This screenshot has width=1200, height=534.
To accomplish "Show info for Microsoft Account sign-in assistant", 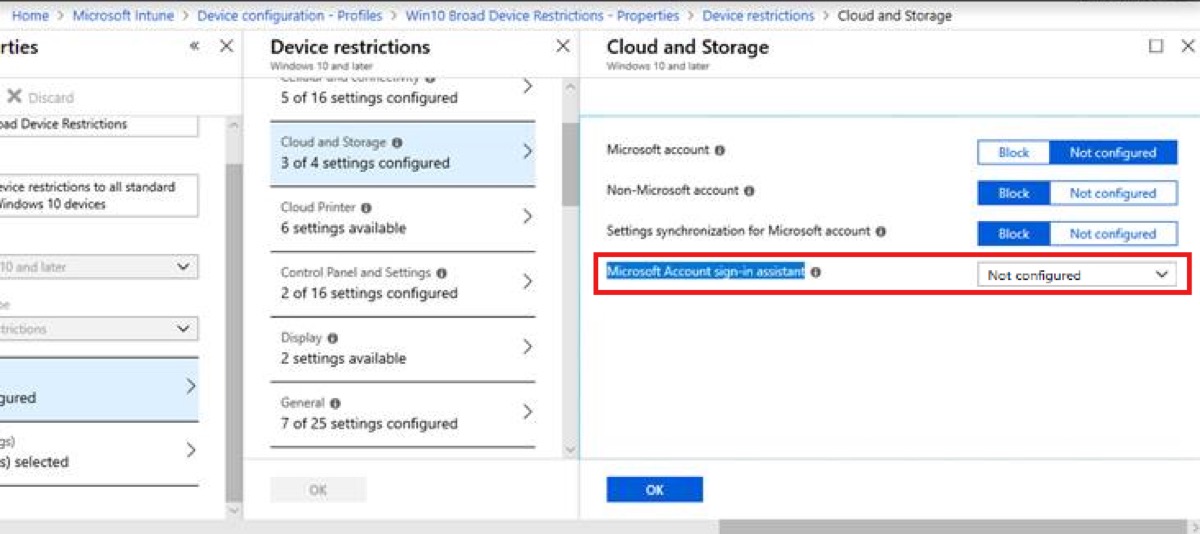I will (x=815, y=271).
